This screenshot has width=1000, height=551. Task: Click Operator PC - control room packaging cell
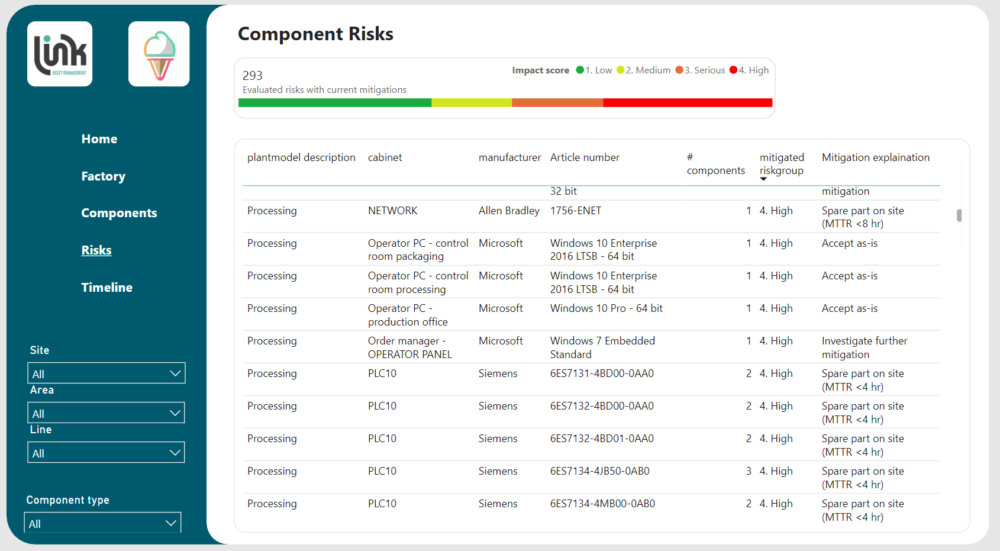click(x=418, y=250)
